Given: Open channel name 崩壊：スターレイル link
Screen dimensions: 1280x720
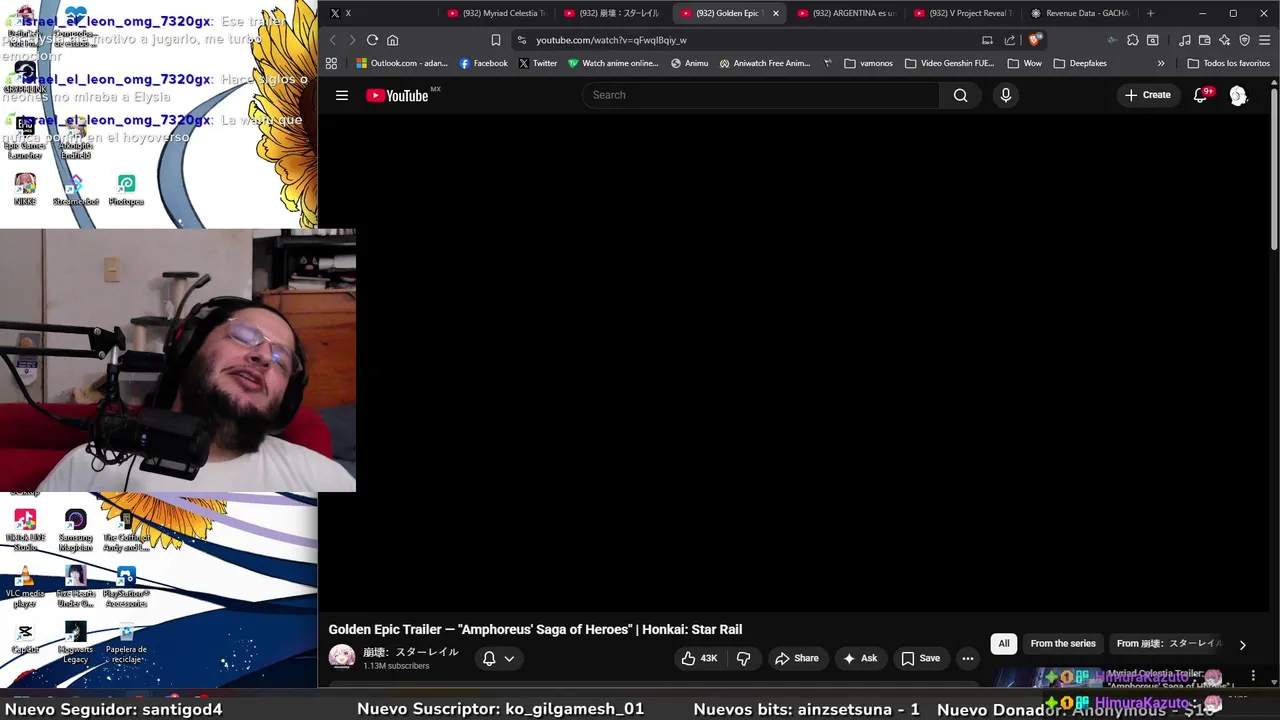Looking at the screenshot, I should click(x=411, y=652).
